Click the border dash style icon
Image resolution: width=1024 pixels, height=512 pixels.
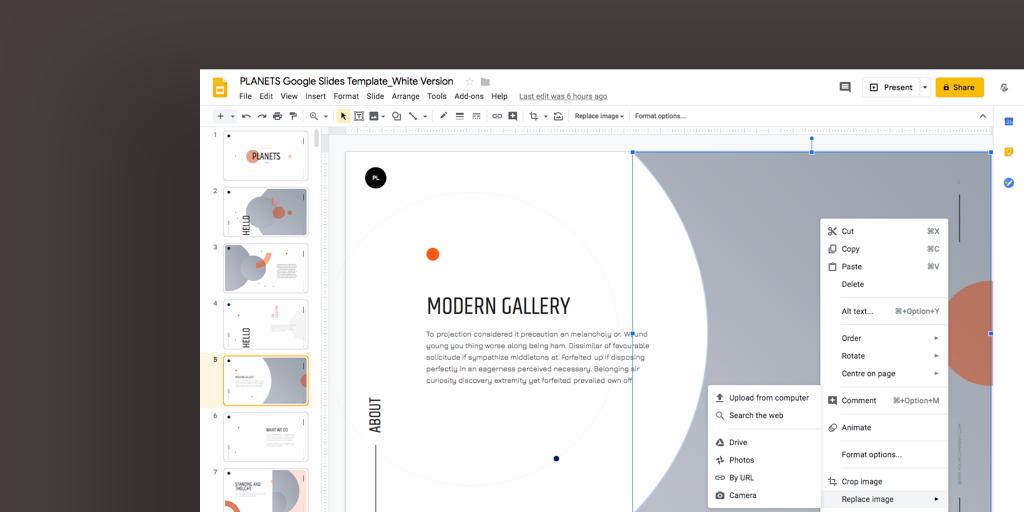click(x=476, y=116)
